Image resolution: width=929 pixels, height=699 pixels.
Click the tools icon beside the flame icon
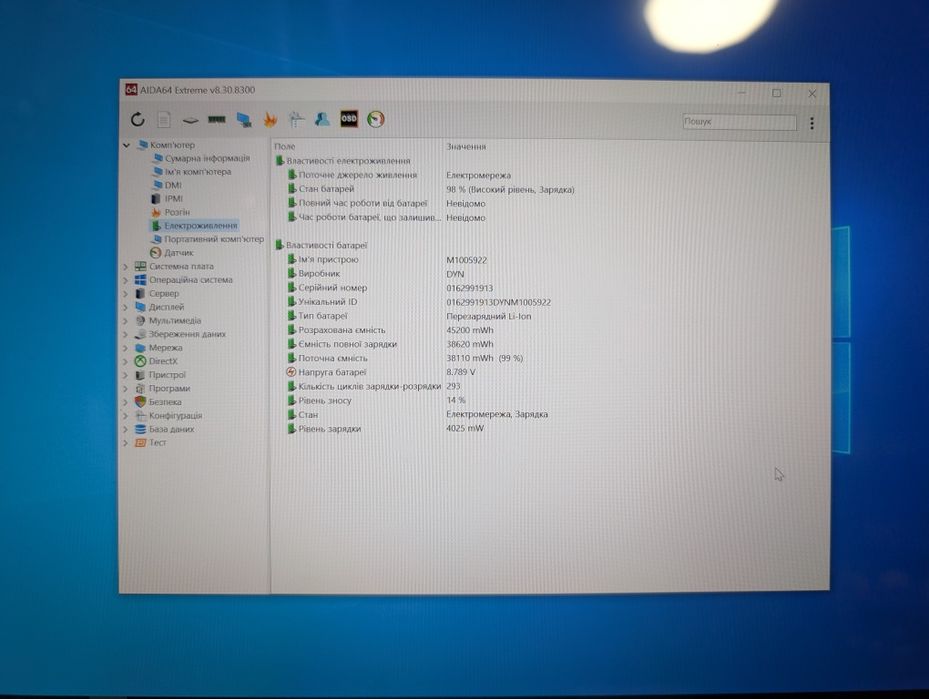tap(296, 120)
